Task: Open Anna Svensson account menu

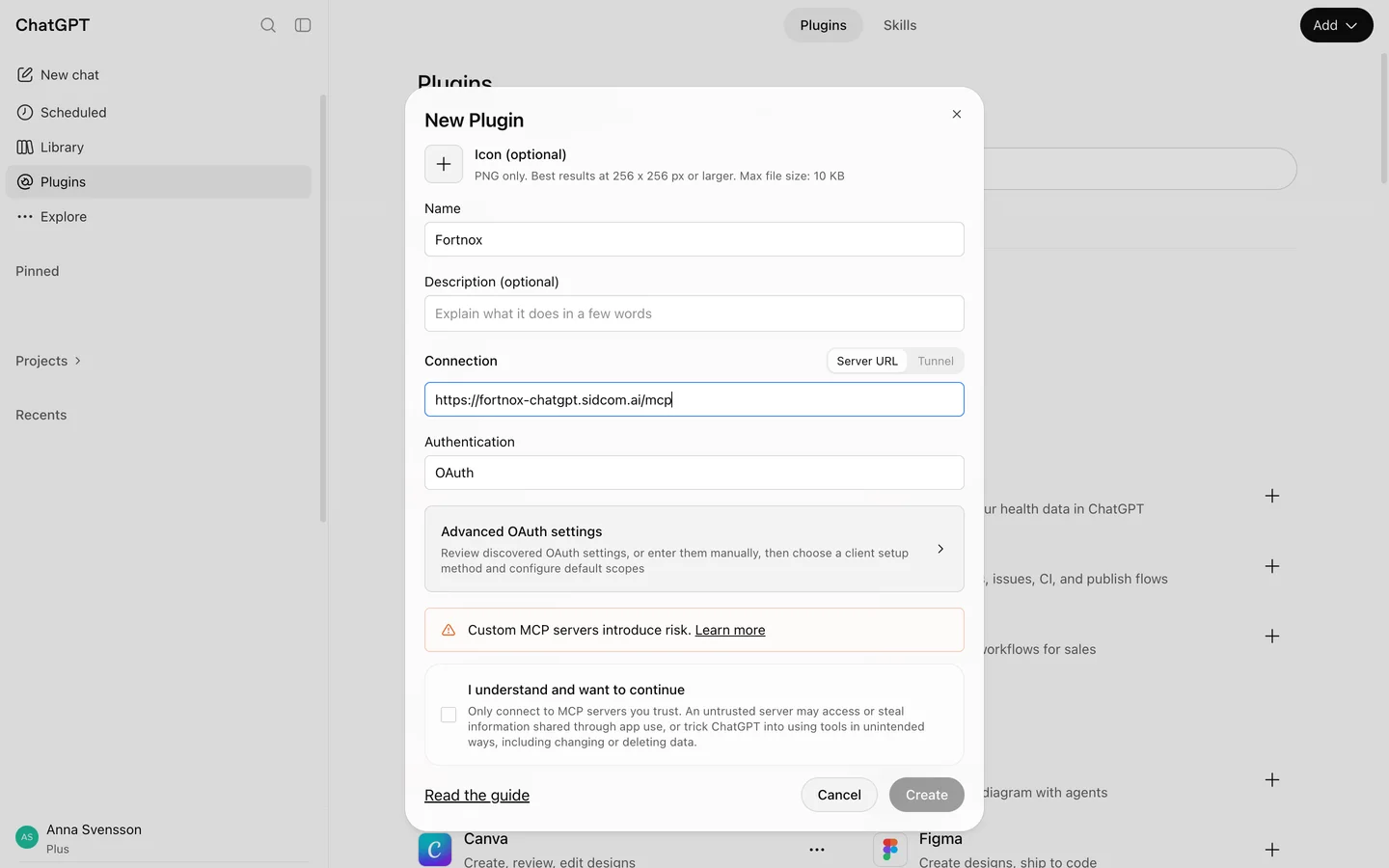Action: [158, 838]
